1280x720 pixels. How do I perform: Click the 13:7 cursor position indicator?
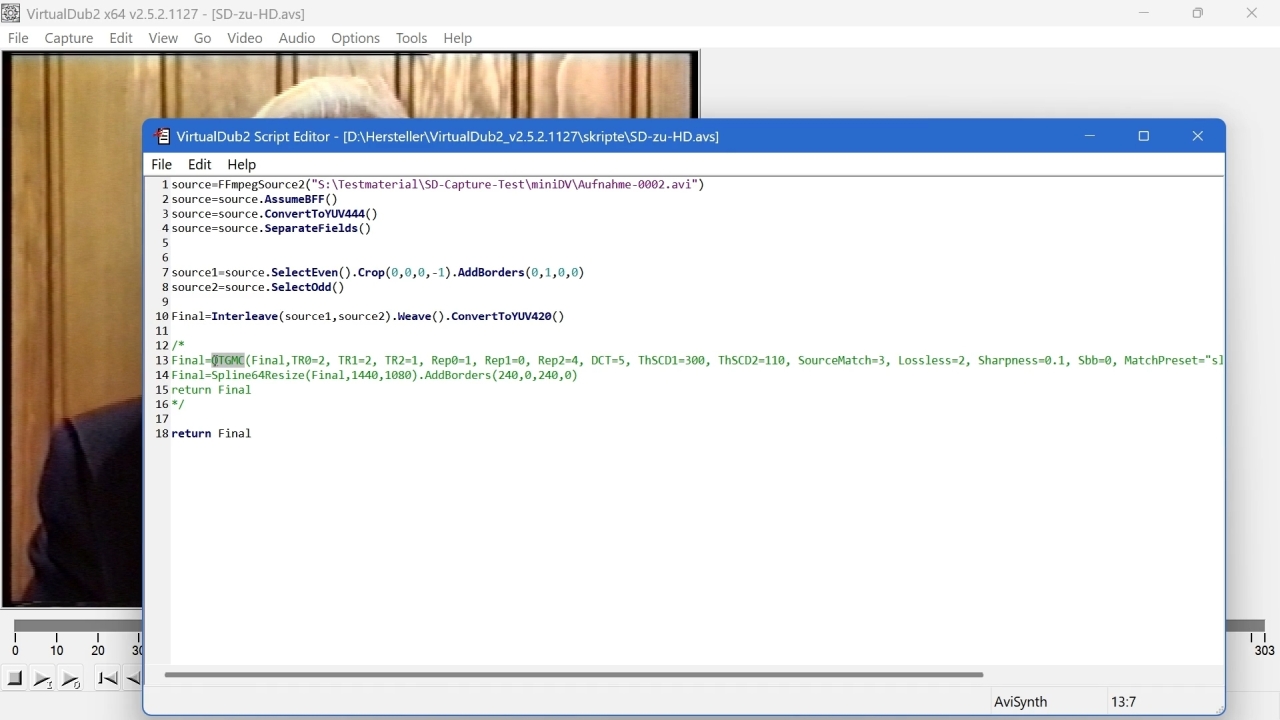(x=1124, y=702)
